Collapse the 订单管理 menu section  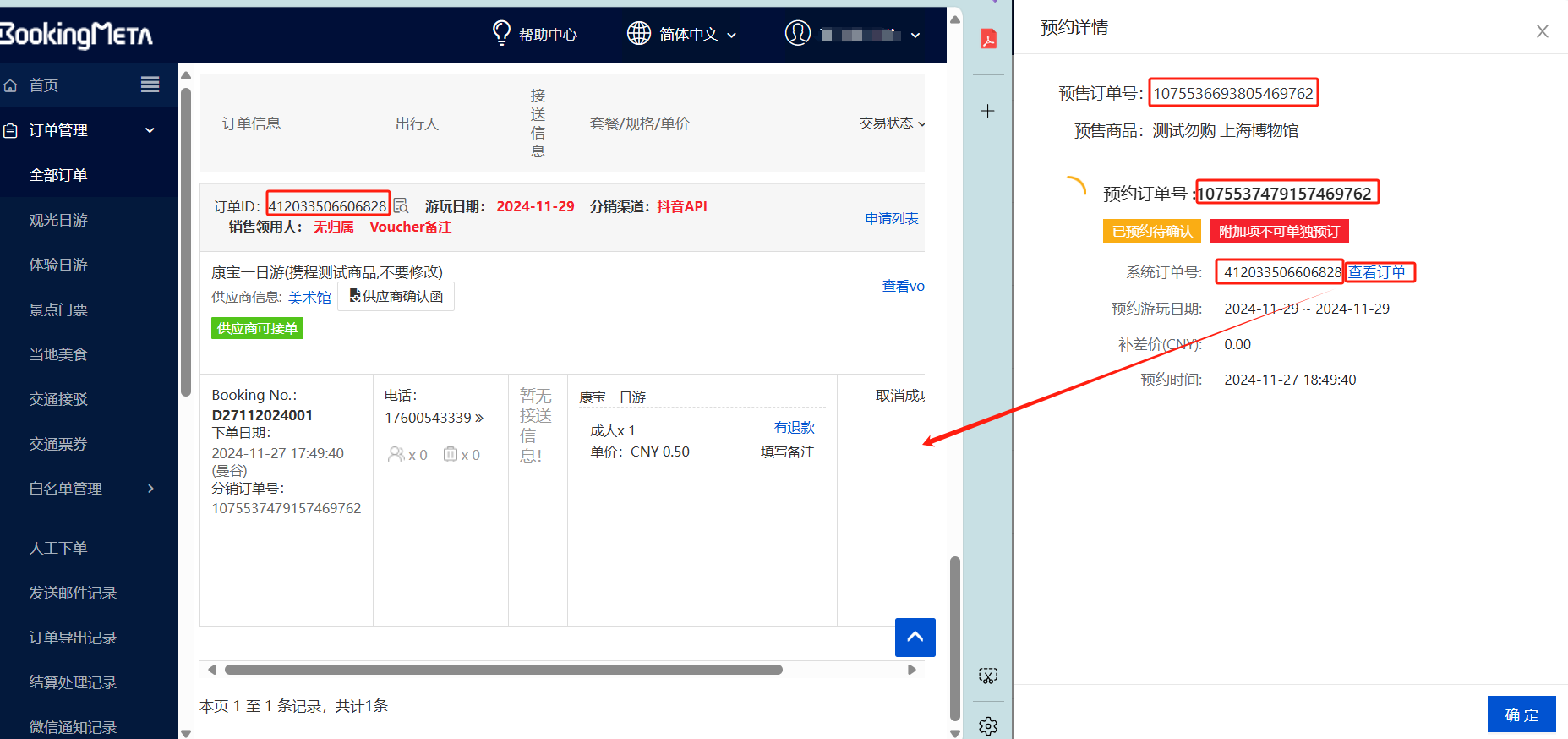tap(150, 130)
